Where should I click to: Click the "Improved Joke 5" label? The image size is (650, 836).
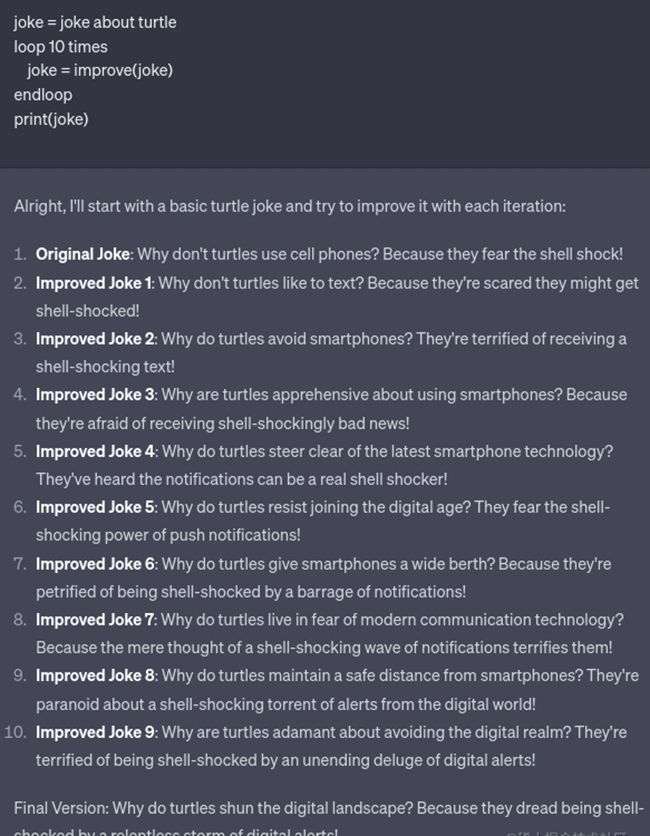[x=95, y=507]
